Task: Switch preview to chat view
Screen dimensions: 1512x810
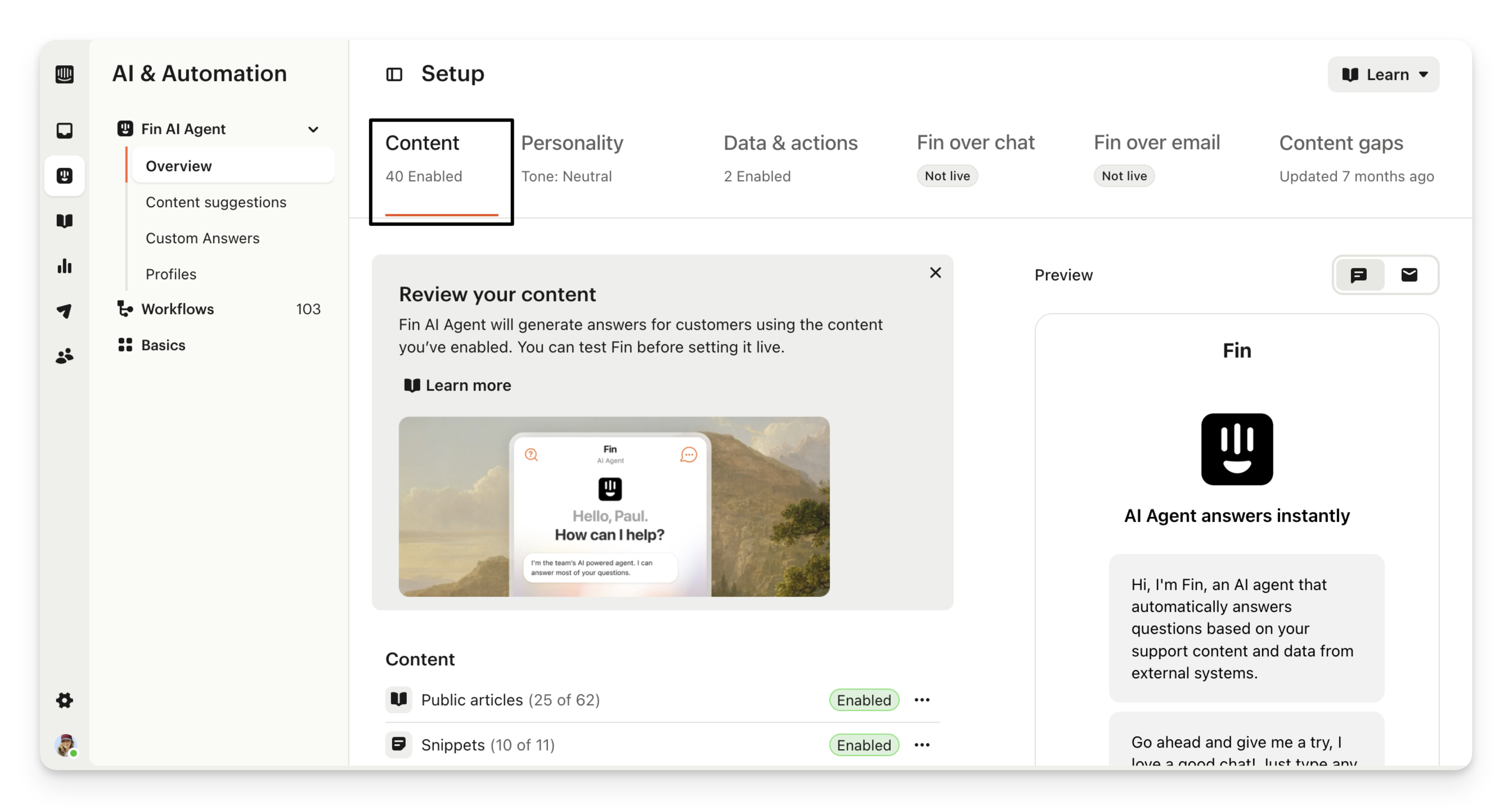Action: coord(1359,275)
